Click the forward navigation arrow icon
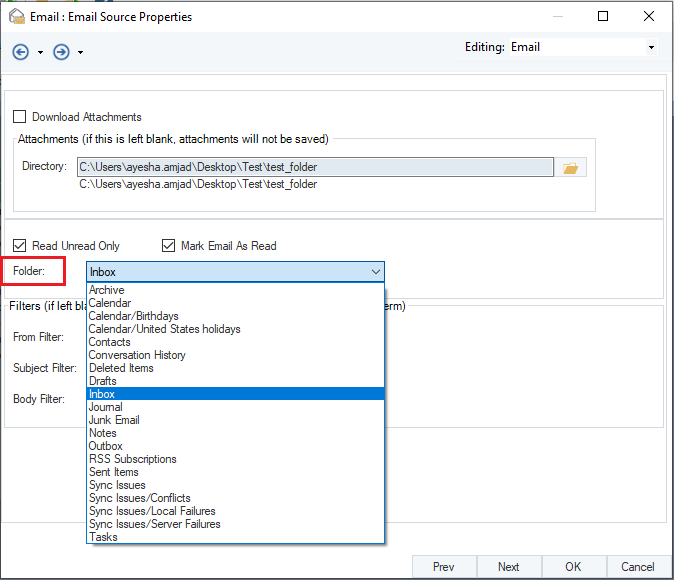The image size is (674, 580). [61, 52]
